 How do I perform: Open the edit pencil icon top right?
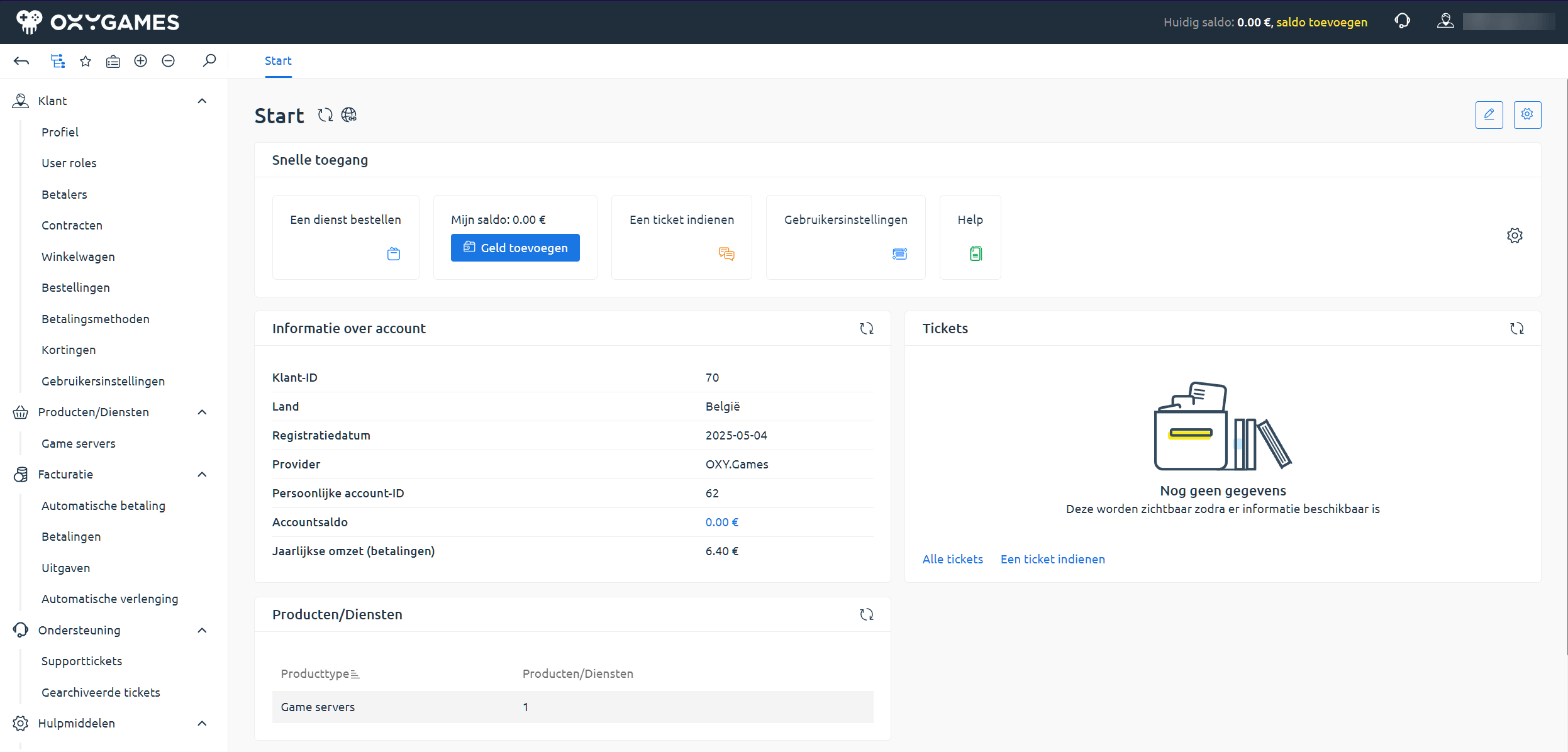coord(1489,114)
